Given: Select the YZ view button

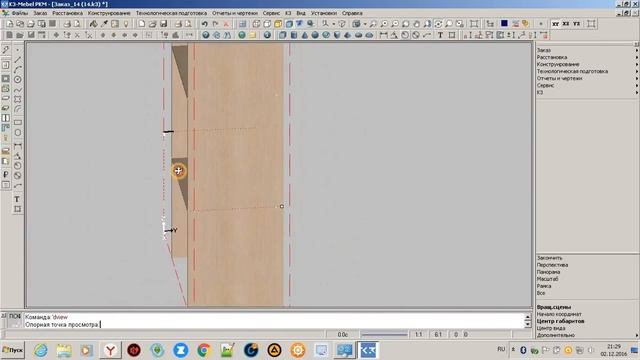Looking at the screenshot, I should pyautogui.click(x=576, y=24).
